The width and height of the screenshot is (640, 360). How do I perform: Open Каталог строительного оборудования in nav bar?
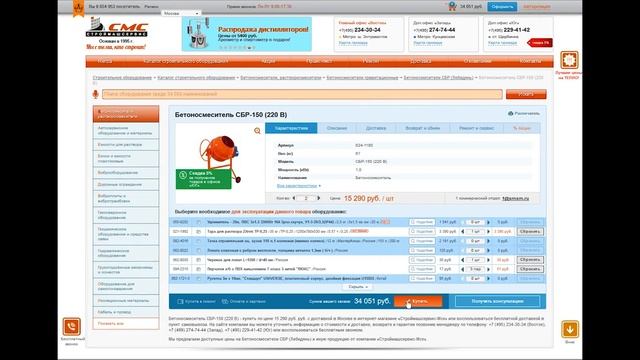(186, 61)
